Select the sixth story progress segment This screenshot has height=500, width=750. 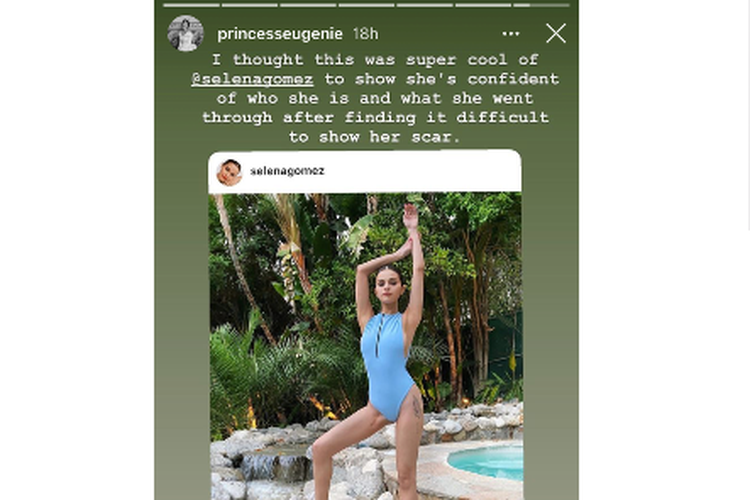[483, 4]
